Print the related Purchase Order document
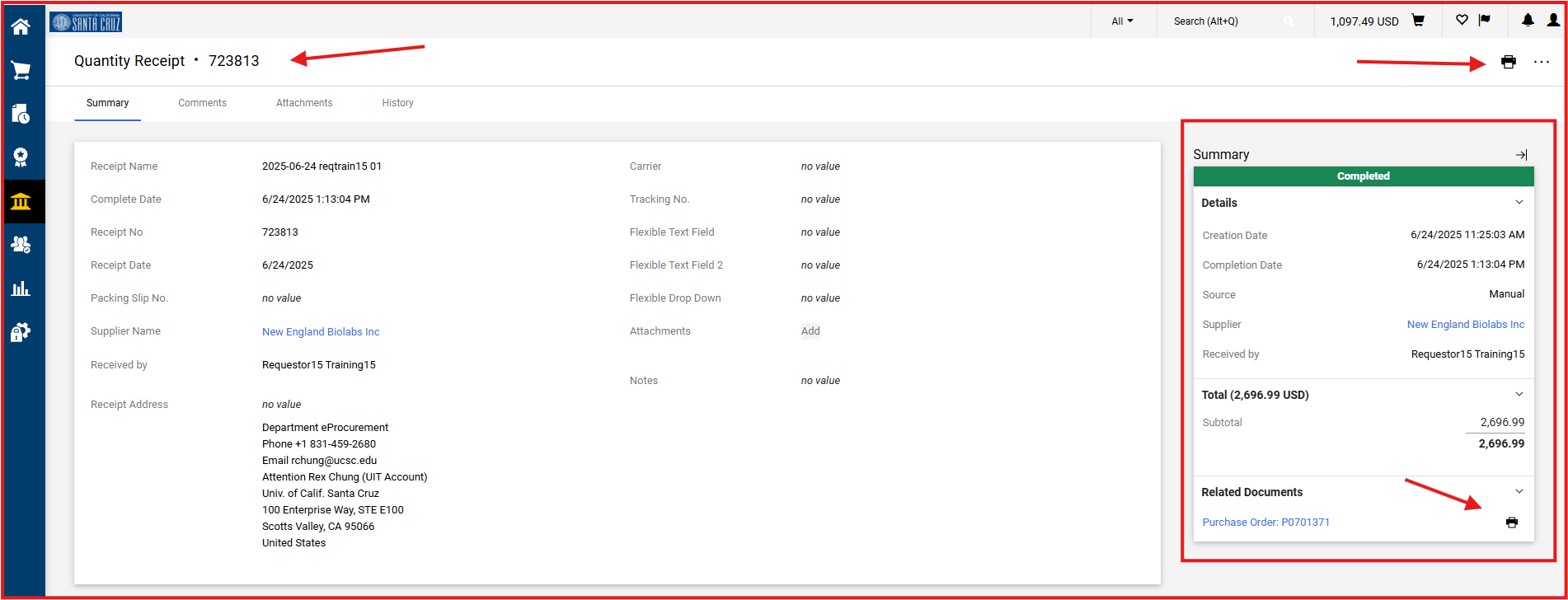Image resolution: width=1568 pixels, height=600 pixels. coord(1511,523)
